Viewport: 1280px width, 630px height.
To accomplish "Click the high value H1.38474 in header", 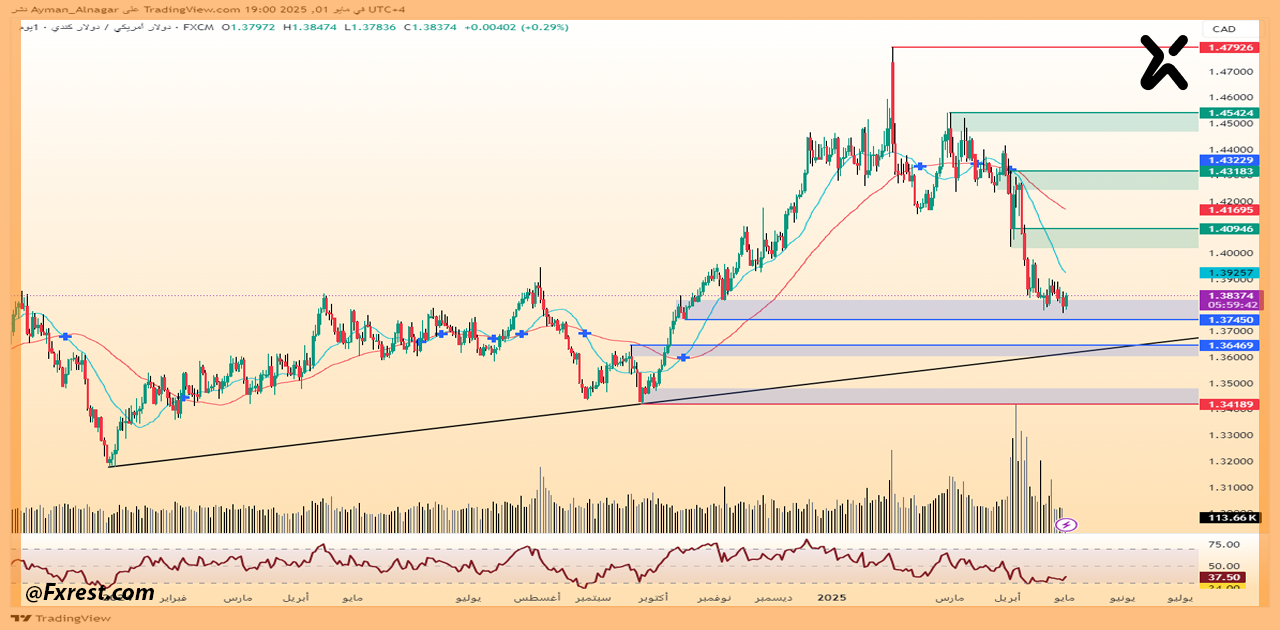I will coord(310,27).
